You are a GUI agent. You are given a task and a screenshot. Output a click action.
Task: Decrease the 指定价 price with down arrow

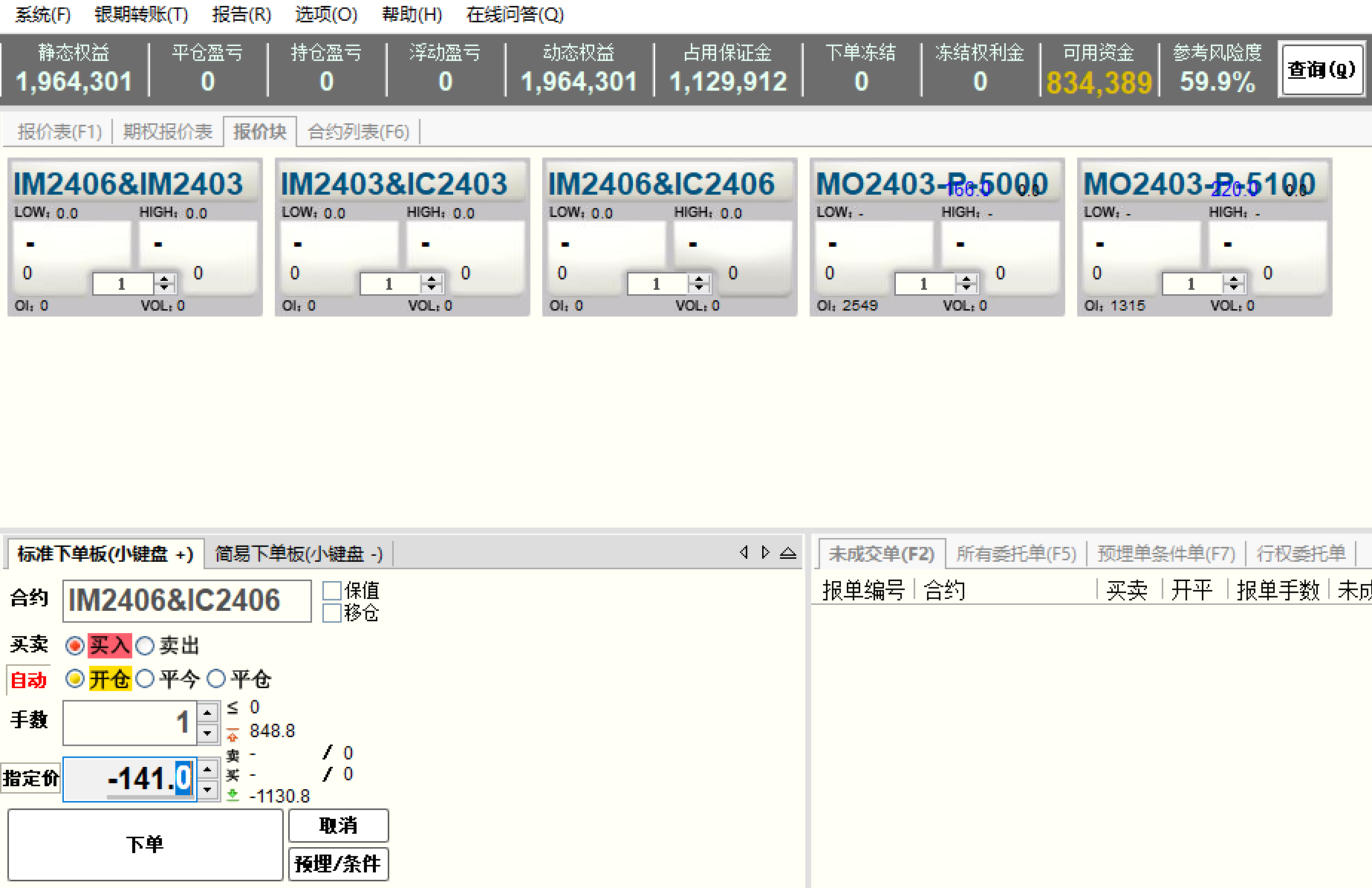pyautogui.click(x=208, y=790)
